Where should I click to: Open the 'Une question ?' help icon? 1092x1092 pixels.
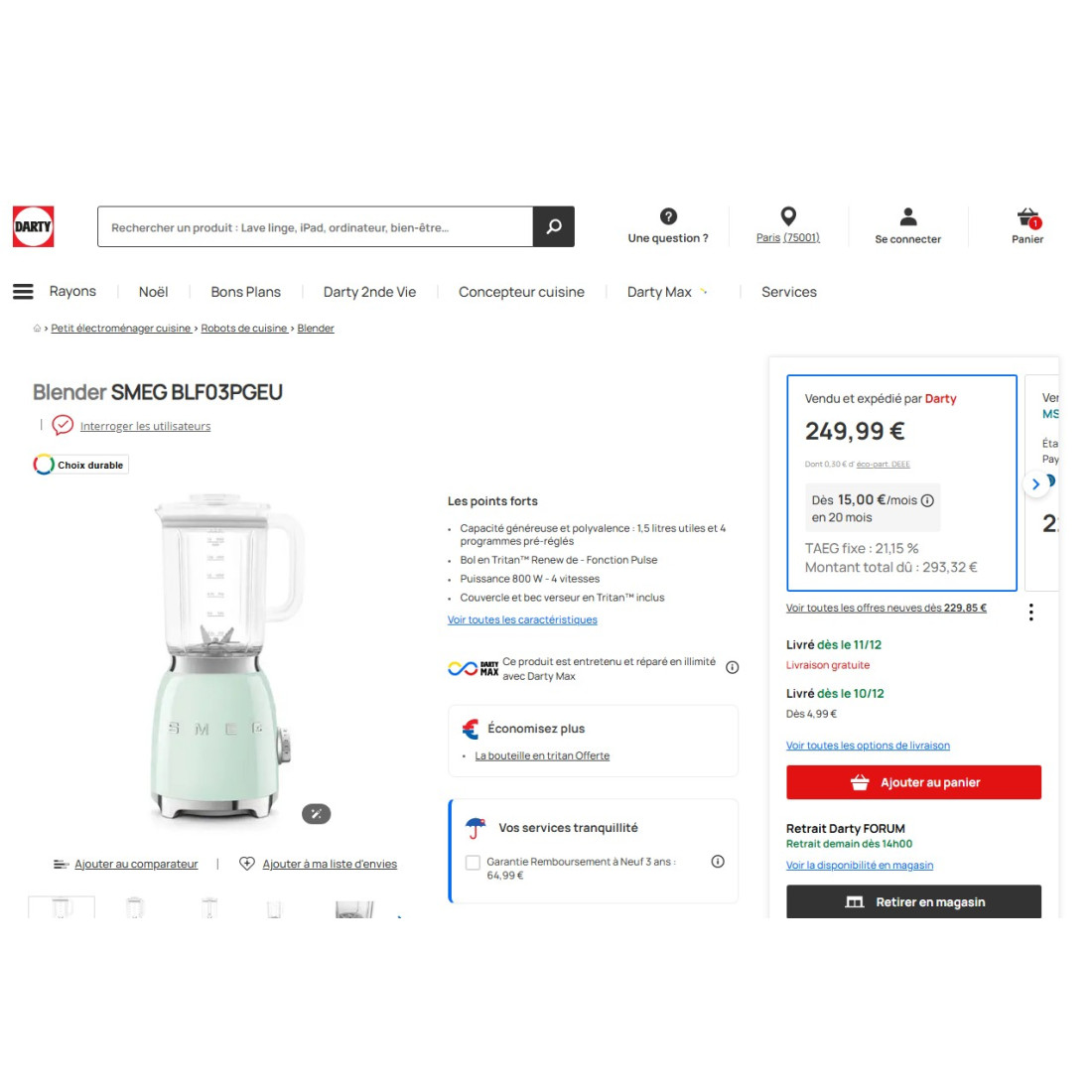click(x=668, y=216)
